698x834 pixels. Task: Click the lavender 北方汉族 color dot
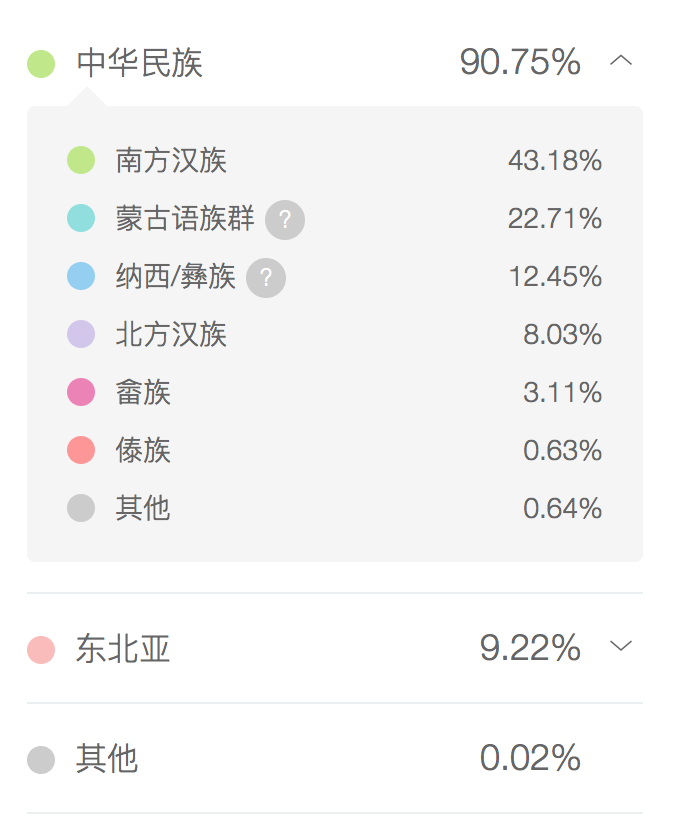point(81,334)
